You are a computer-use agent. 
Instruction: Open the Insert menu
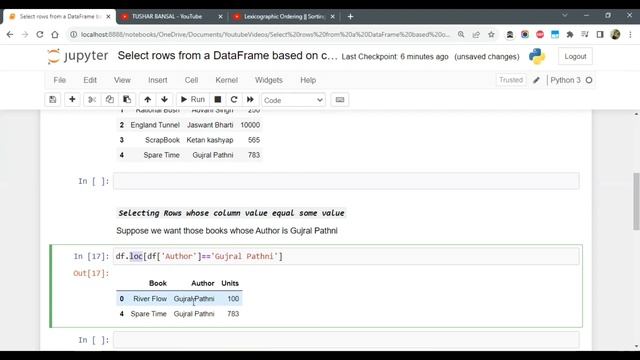158,80
